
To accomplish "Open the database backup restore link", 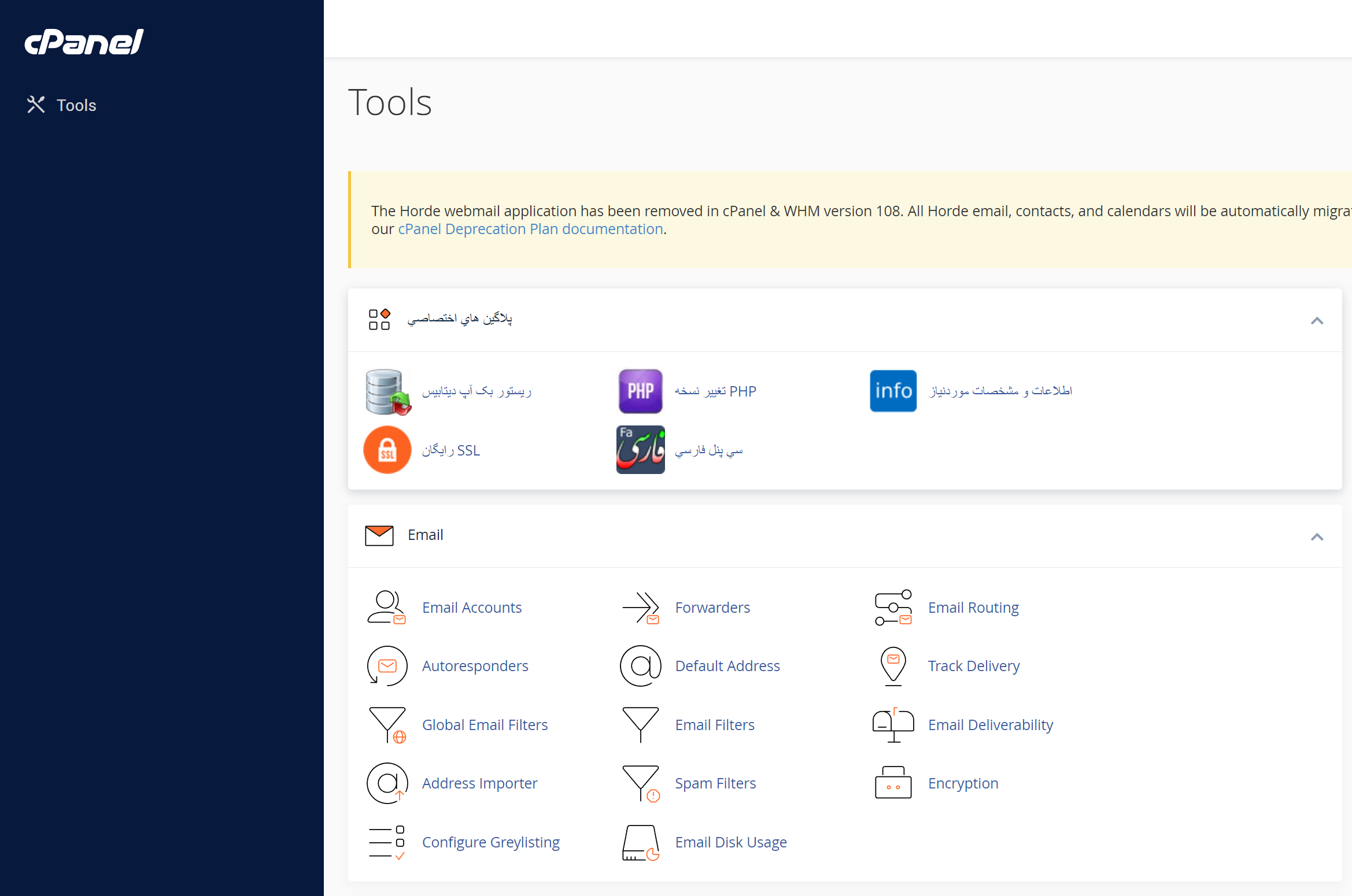I will click(476, 391).
